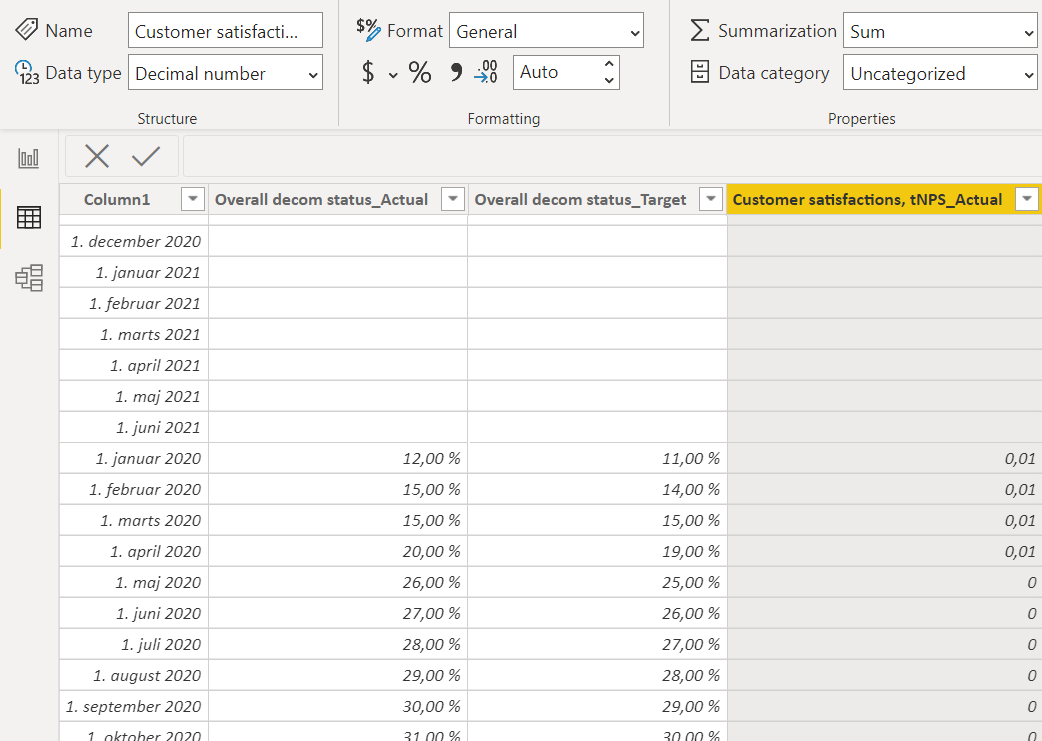Increase decimal places with up stepper
The image size is (1042, 741).
pos(609,64)
